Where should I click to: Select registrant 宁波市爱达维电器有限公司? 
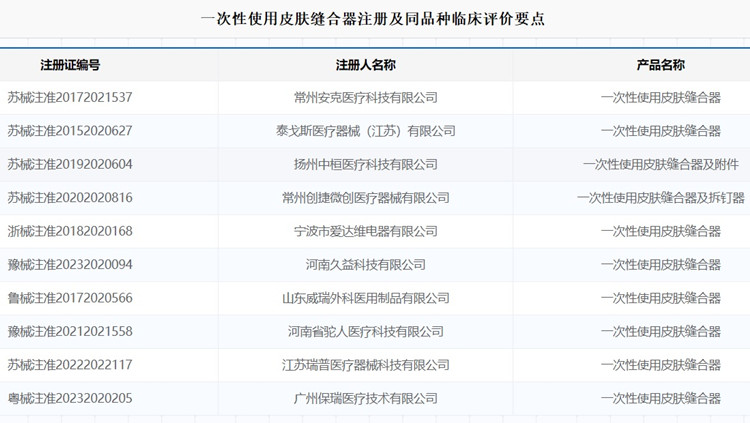tap(366, 232)
